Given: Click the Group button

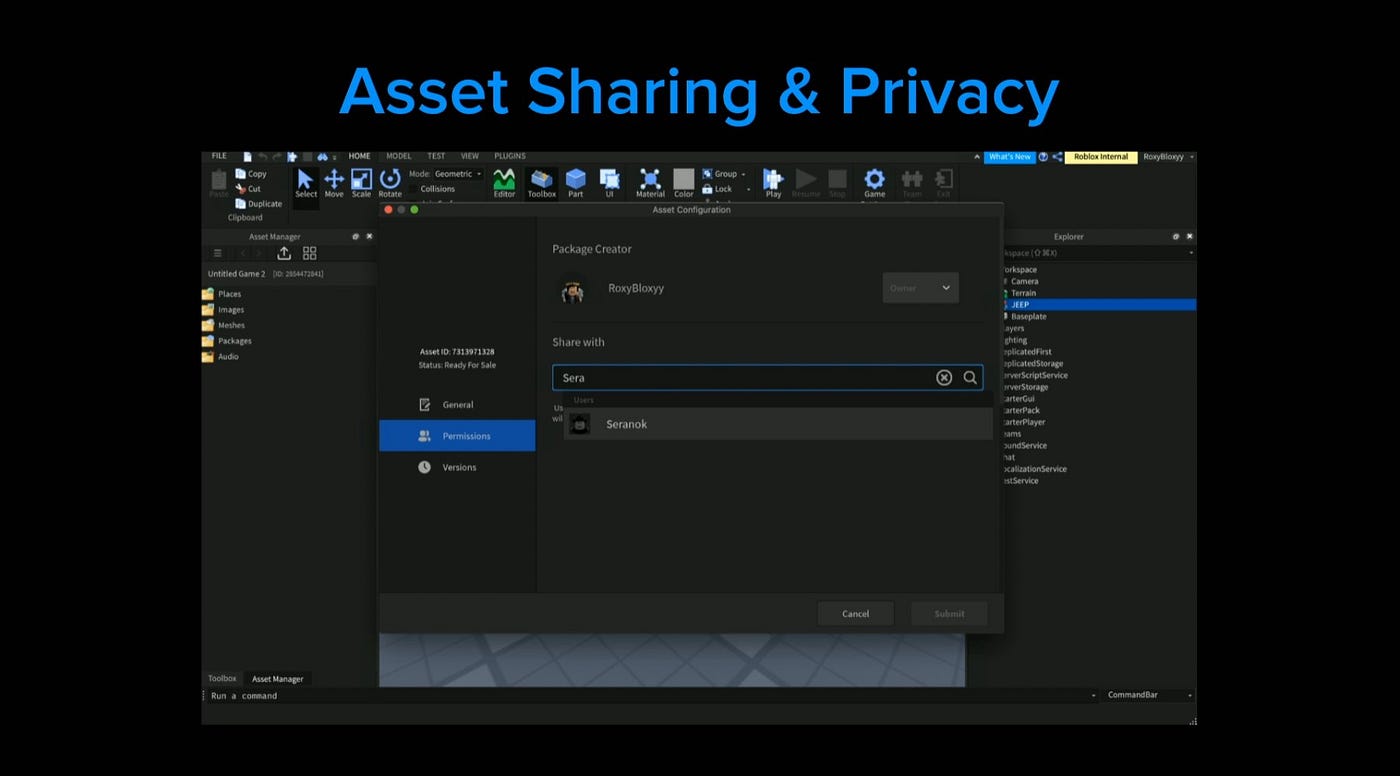Looking at the screenshot, I should 719,174.
